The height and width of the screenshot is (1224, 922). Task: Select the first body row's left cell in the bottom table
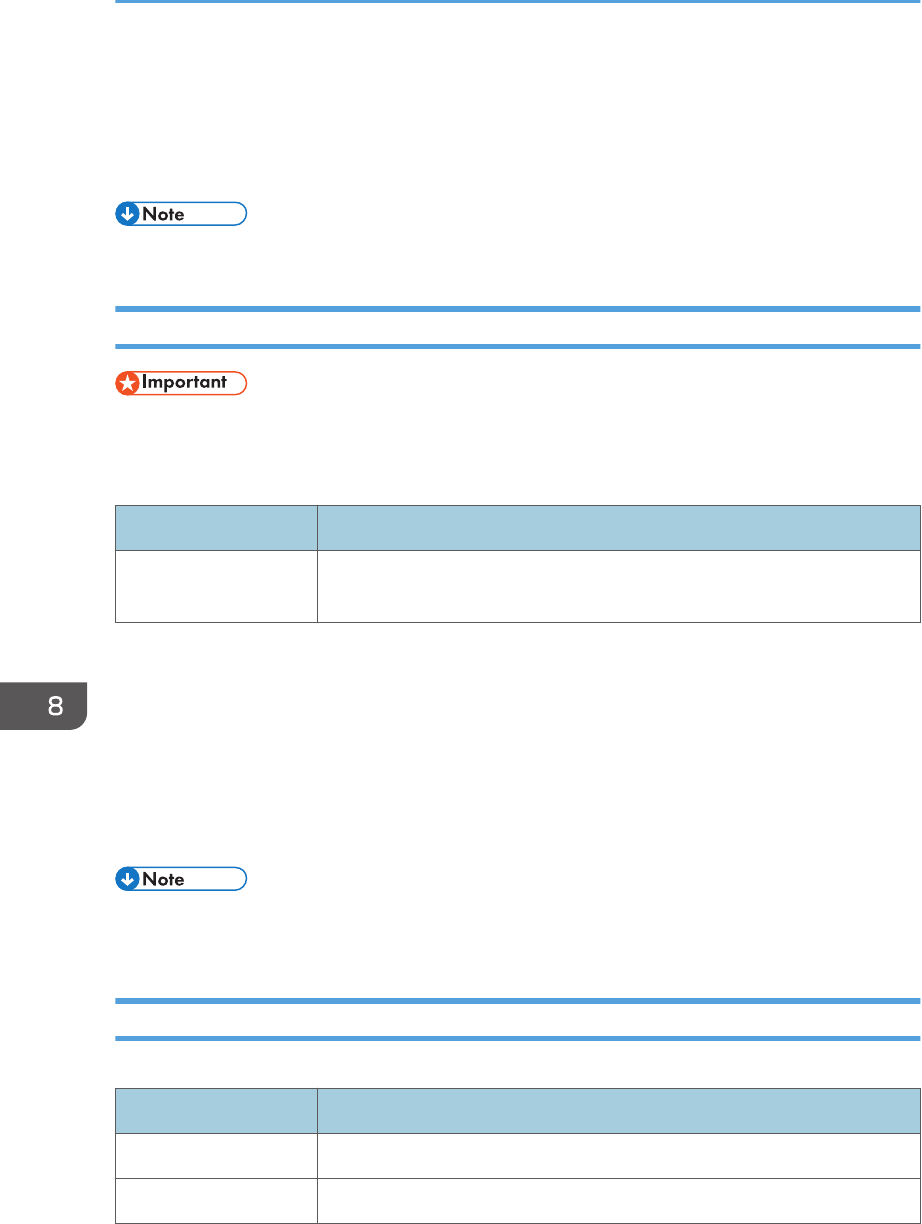click(x=216, y=1155)
